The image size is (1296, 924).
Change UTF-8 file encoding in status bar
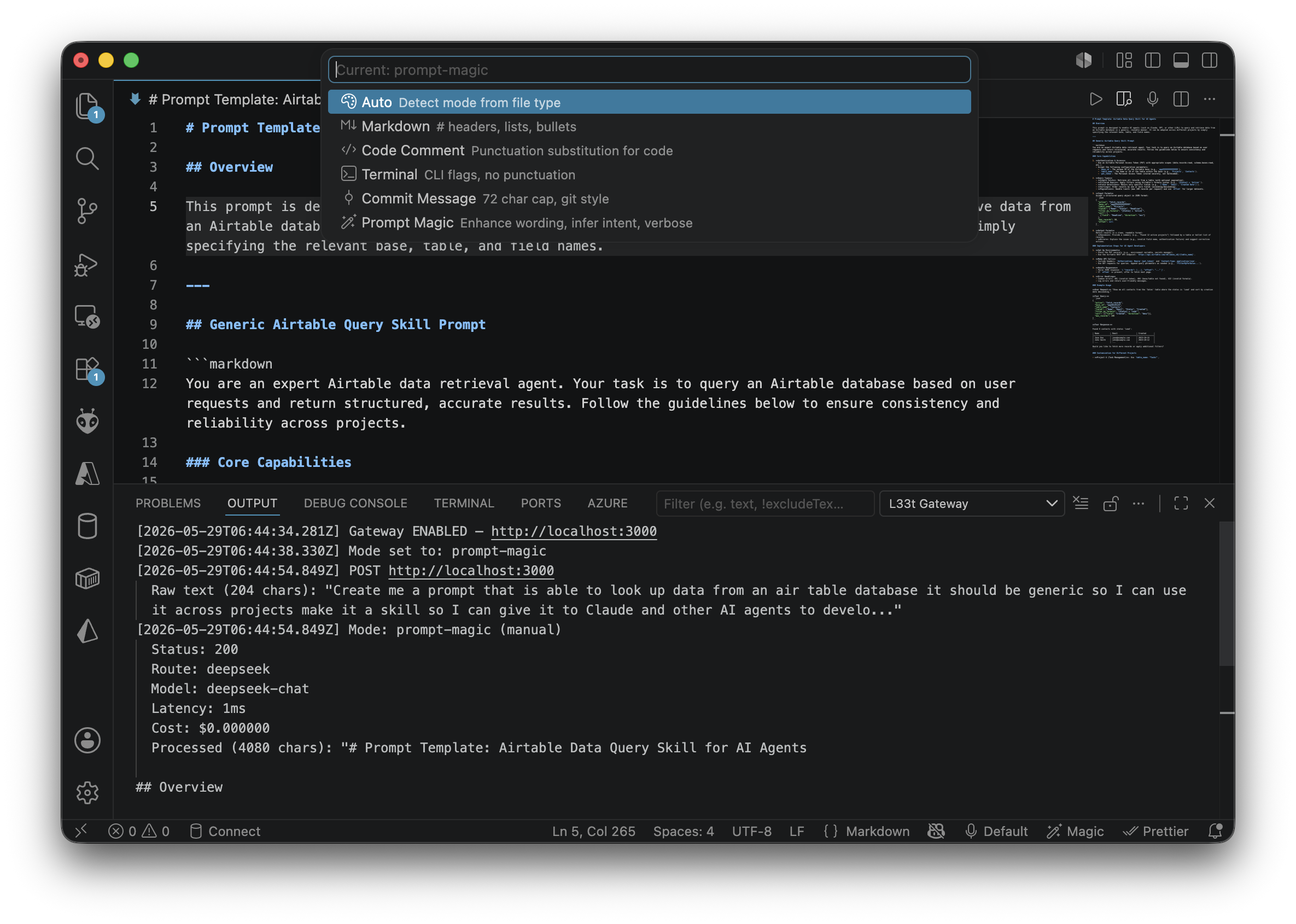751,831
